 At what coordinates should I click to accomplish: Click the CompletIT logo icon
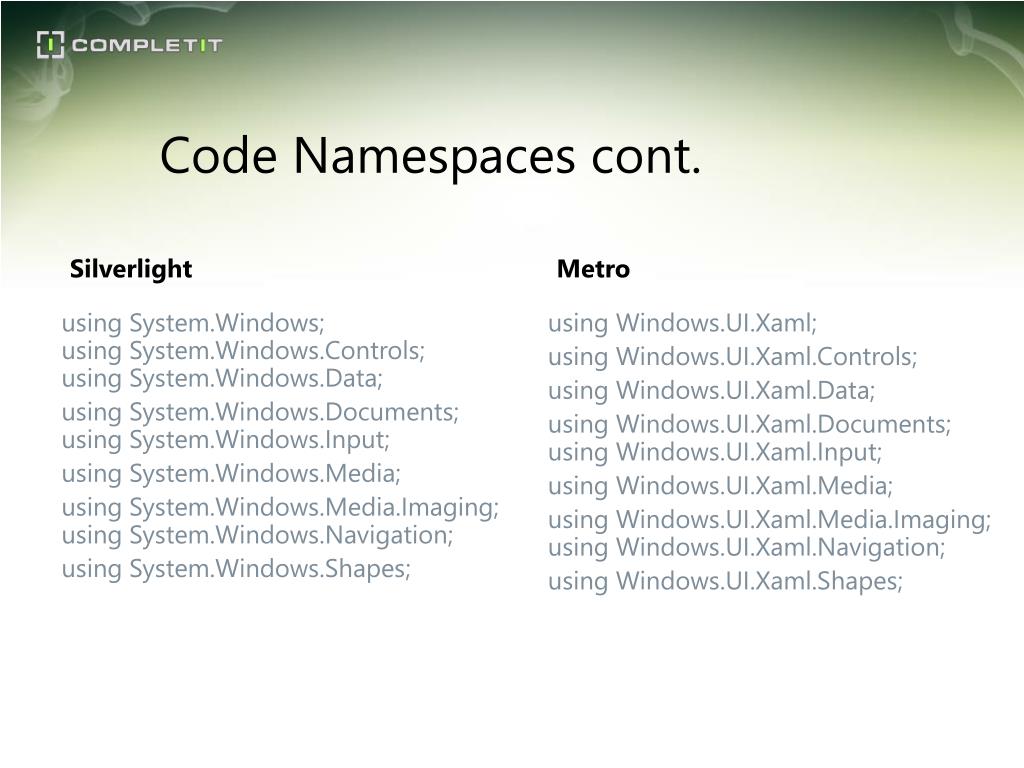click(50, 44)
